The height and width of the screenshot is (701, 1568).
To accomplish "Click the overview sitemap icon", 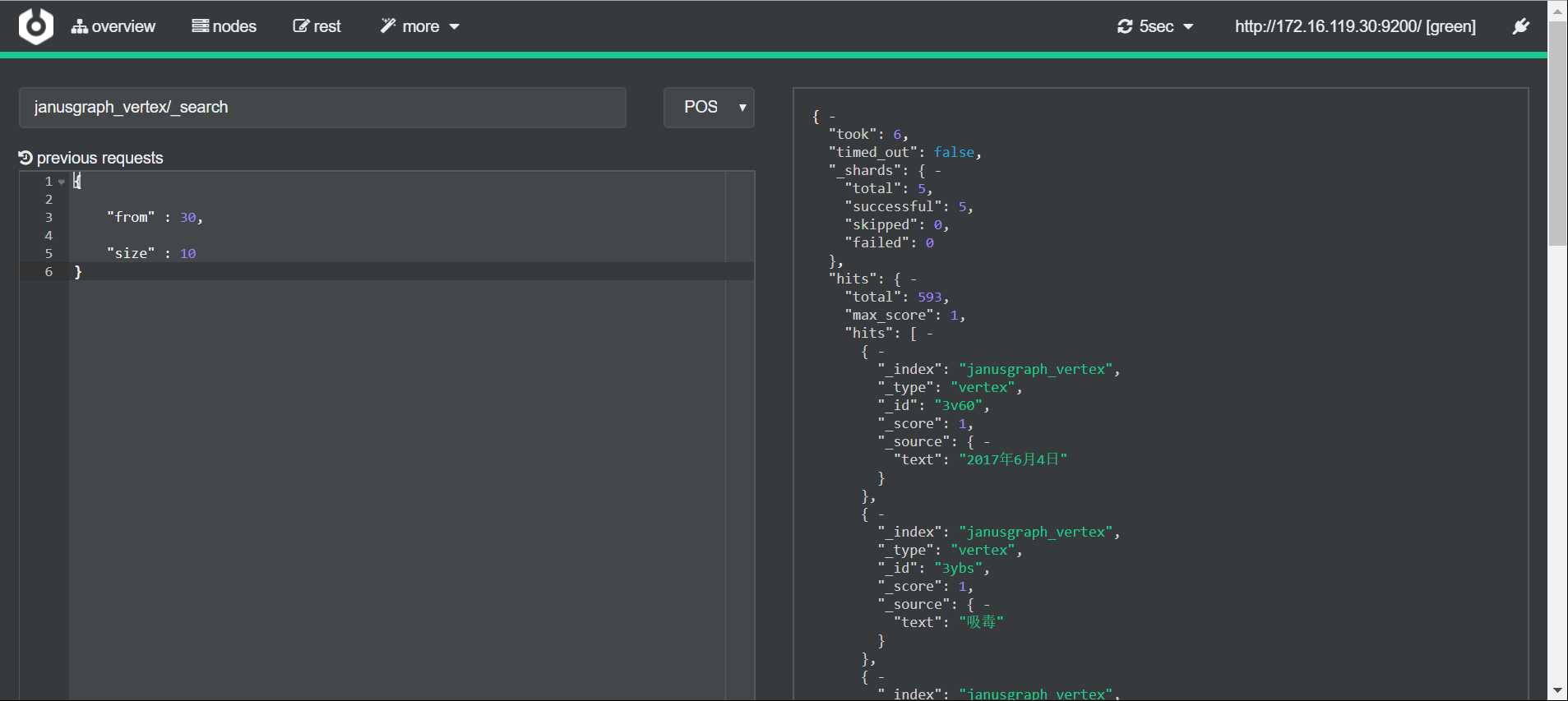I will (80, 26).
